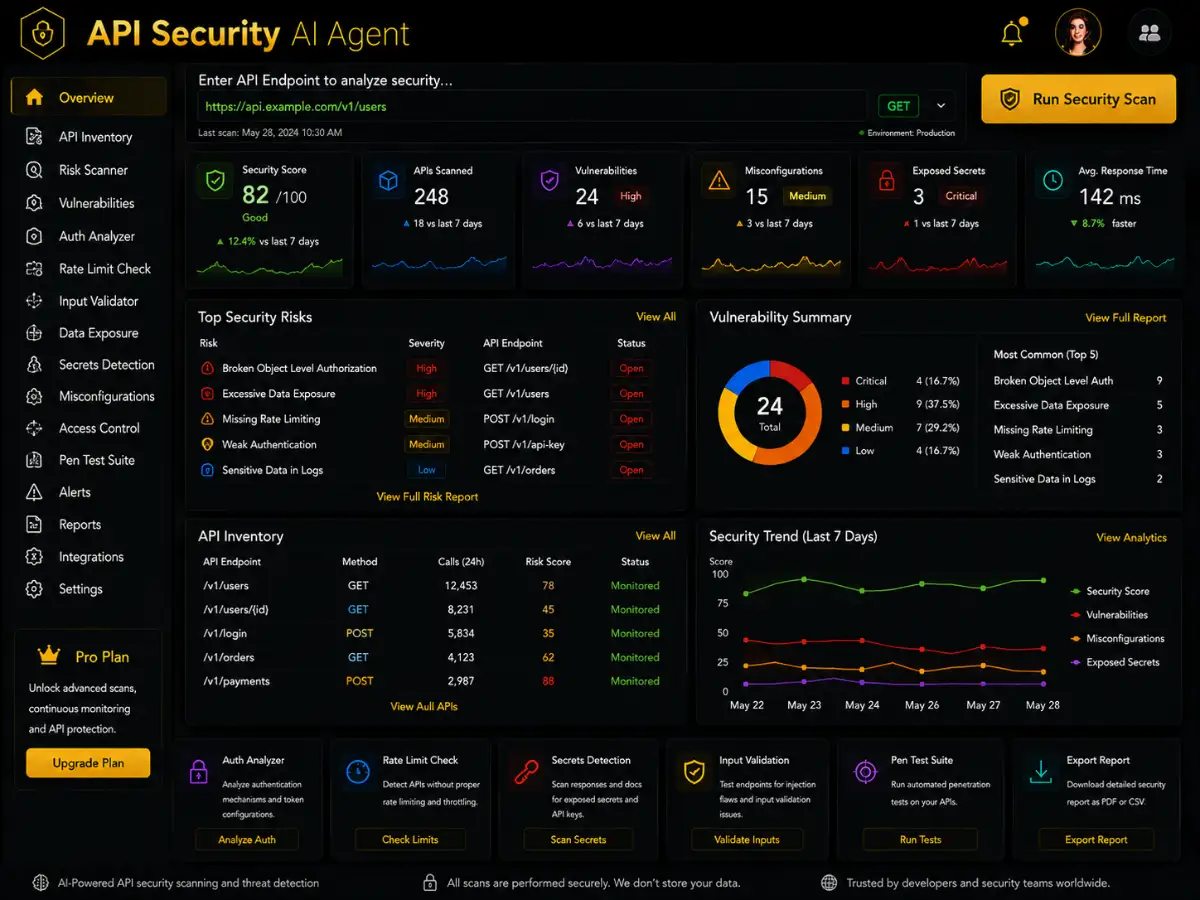The height and width of the screenshot is (900, 1200).
Task: Click the /v1/payments endpoint row
Action: point(436,681)
